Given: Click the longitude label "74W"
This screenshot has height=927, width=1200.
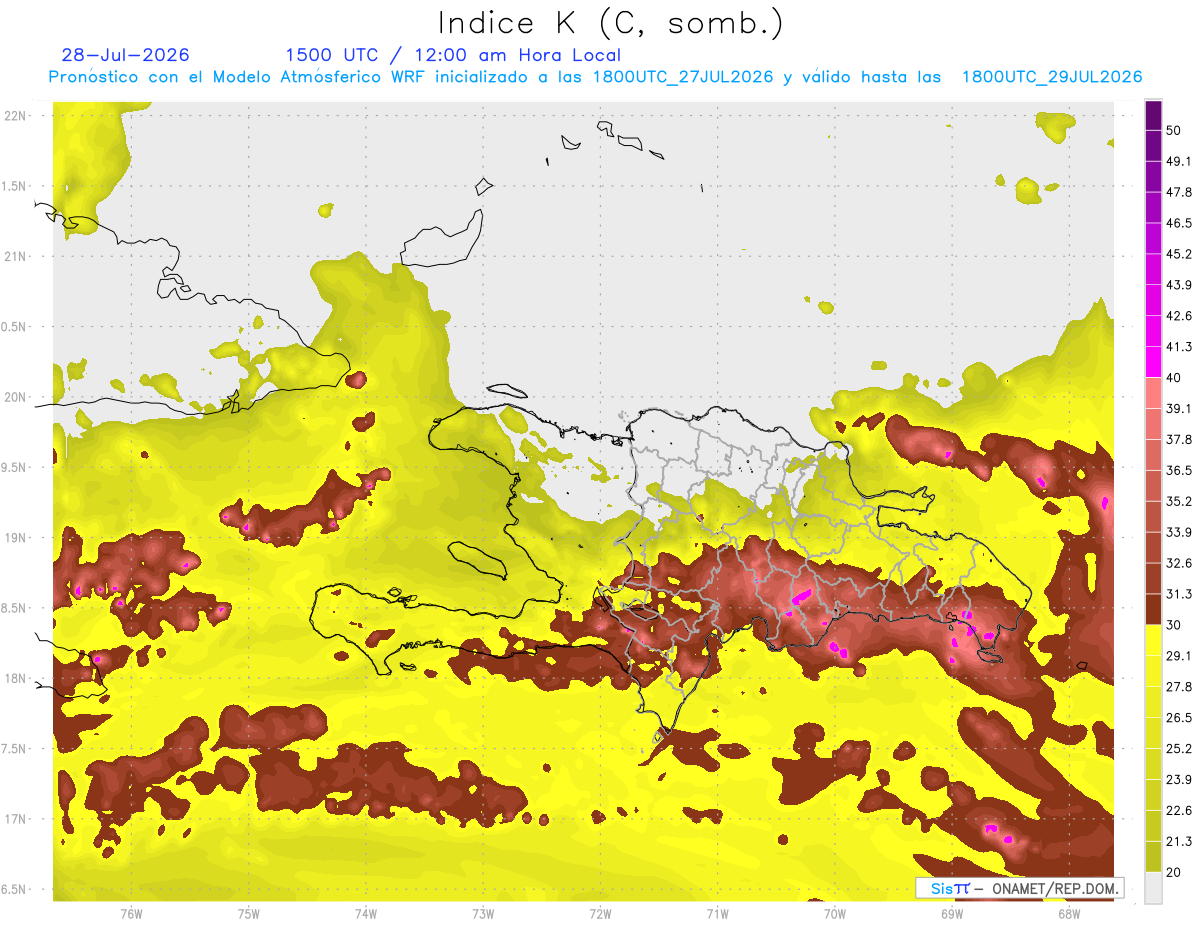Looking at the screenshot, I should (366, 914).
